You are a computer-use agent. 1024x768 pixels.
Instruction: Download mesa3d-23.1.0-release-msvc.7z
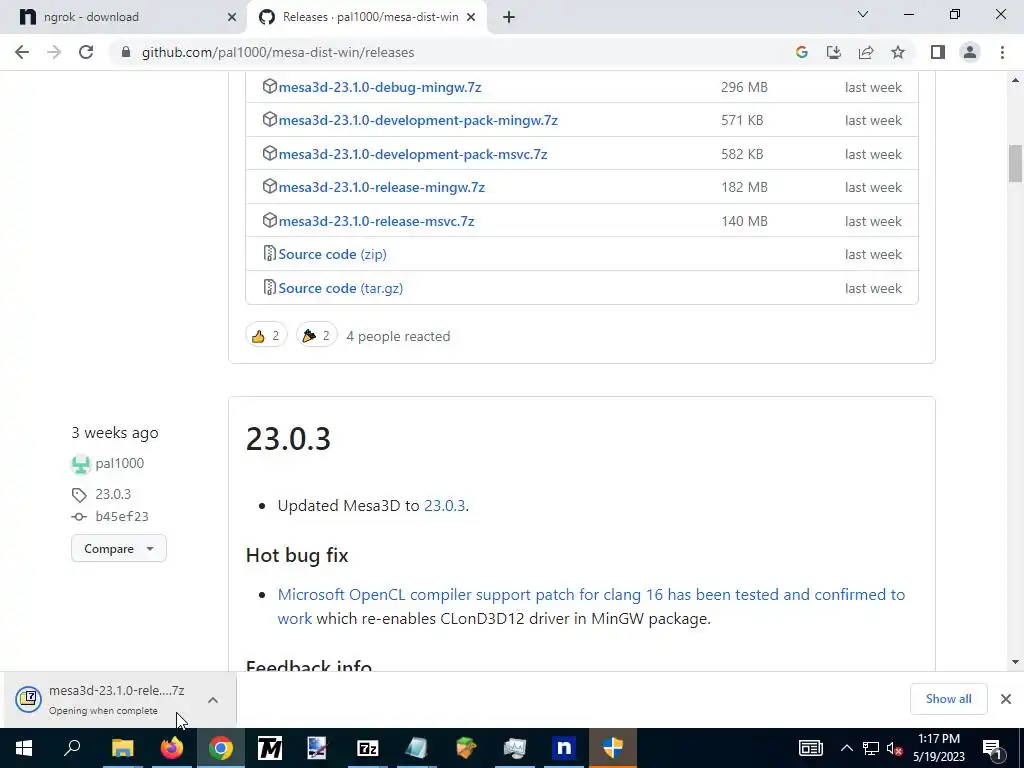click(x=376, y=221)
